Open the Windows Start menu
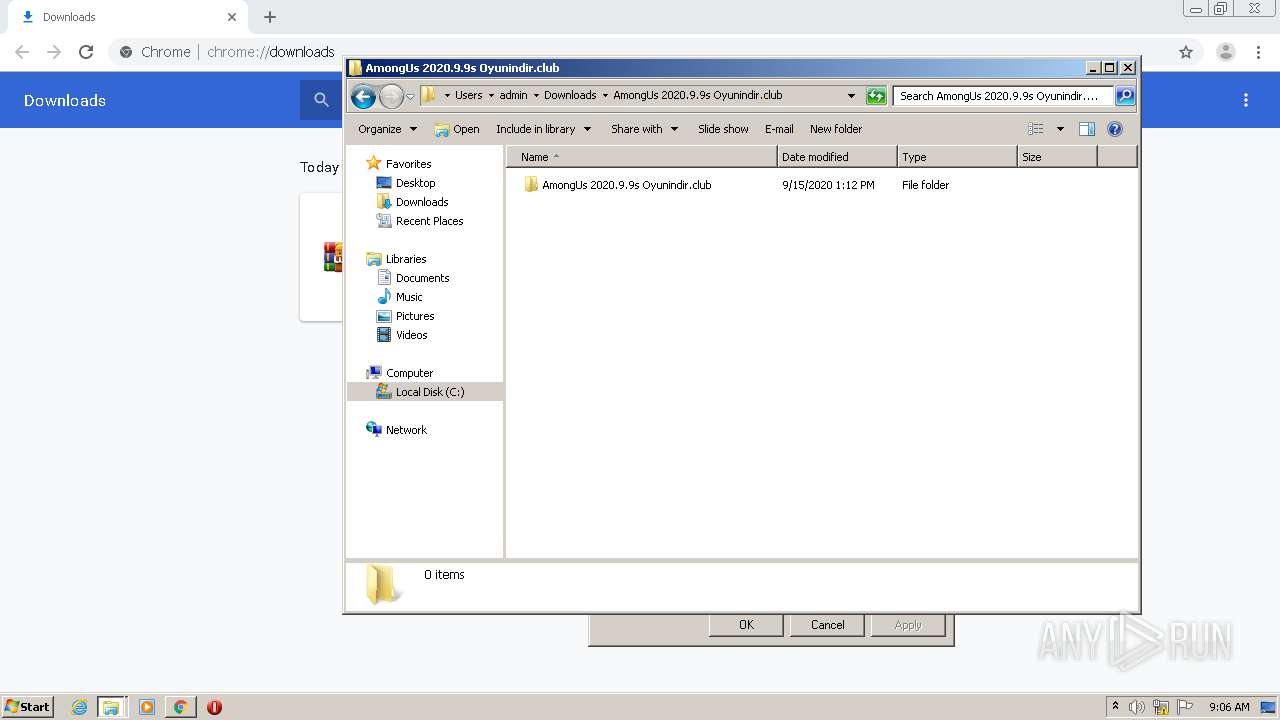 click(x=28, y=706)
